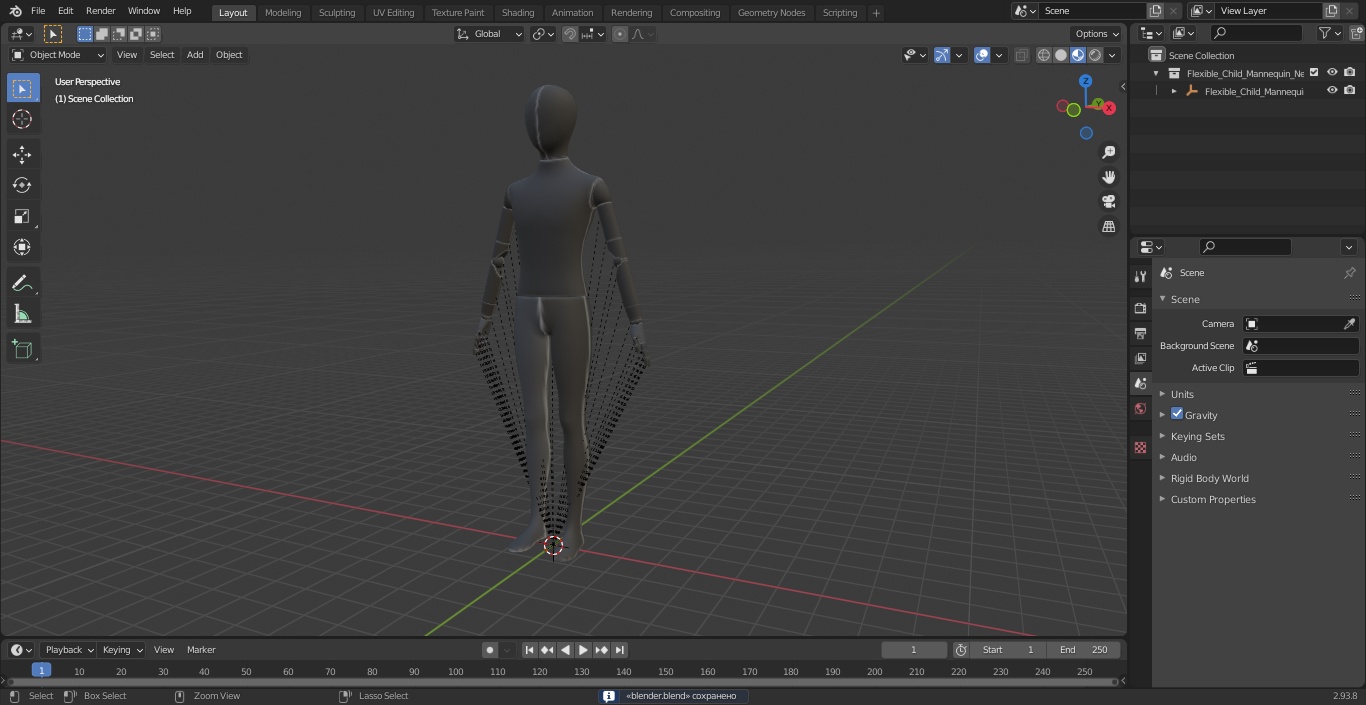Expand the child Flexible_Child_Mannequi object row
The image size is (1366, 705).
point(1174,91)
